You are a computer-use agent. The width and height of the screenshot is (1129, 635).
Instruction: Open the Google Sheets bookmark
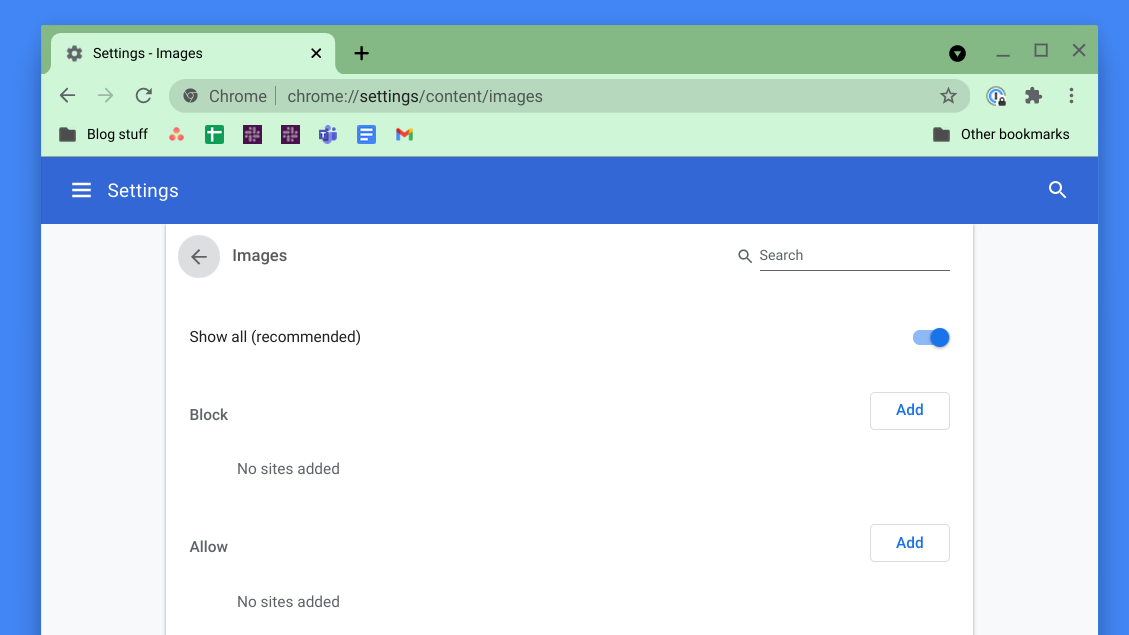coord(214,134)
